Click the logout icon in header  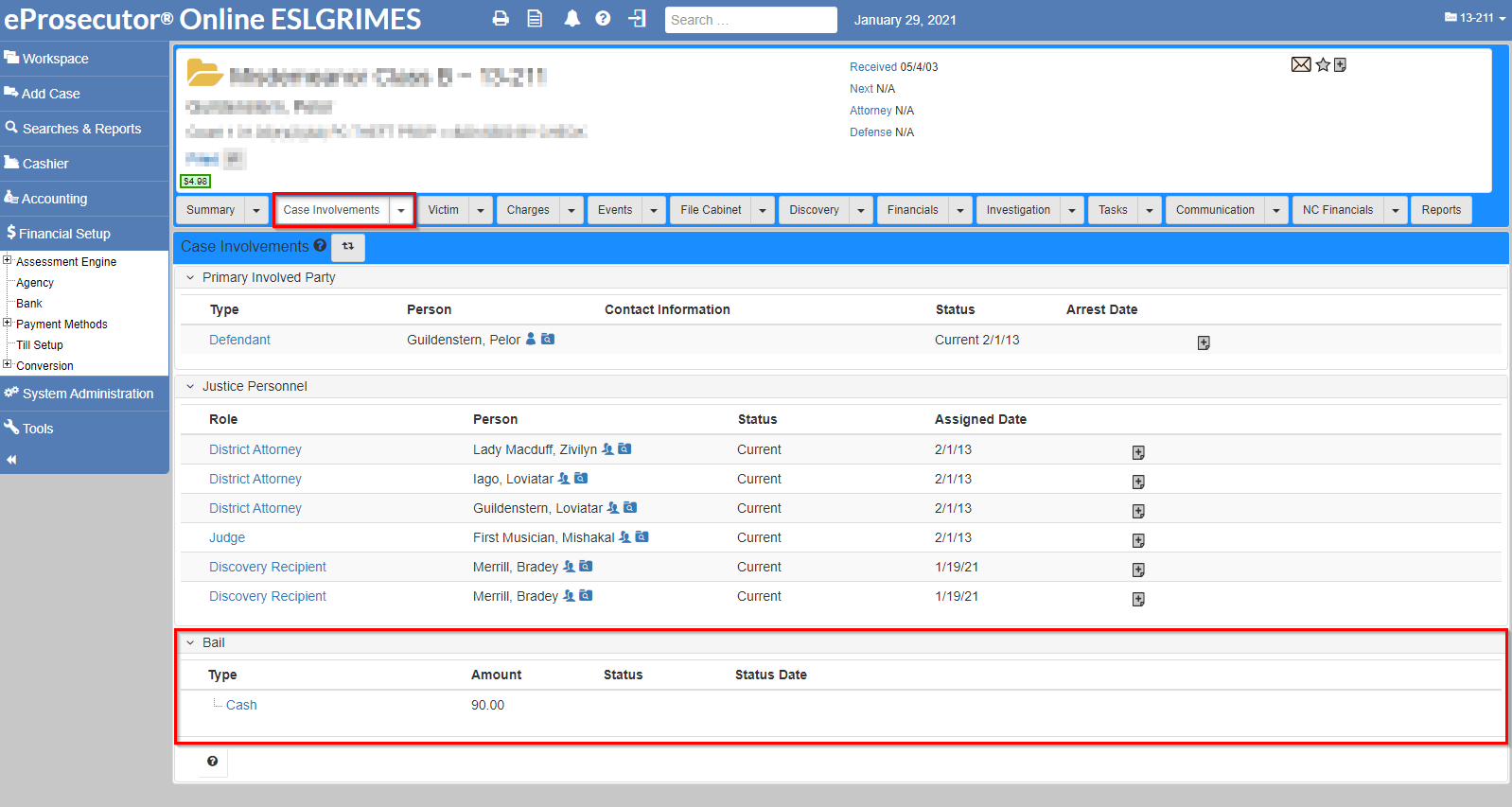pyautogui.click(x=638, y=19)
